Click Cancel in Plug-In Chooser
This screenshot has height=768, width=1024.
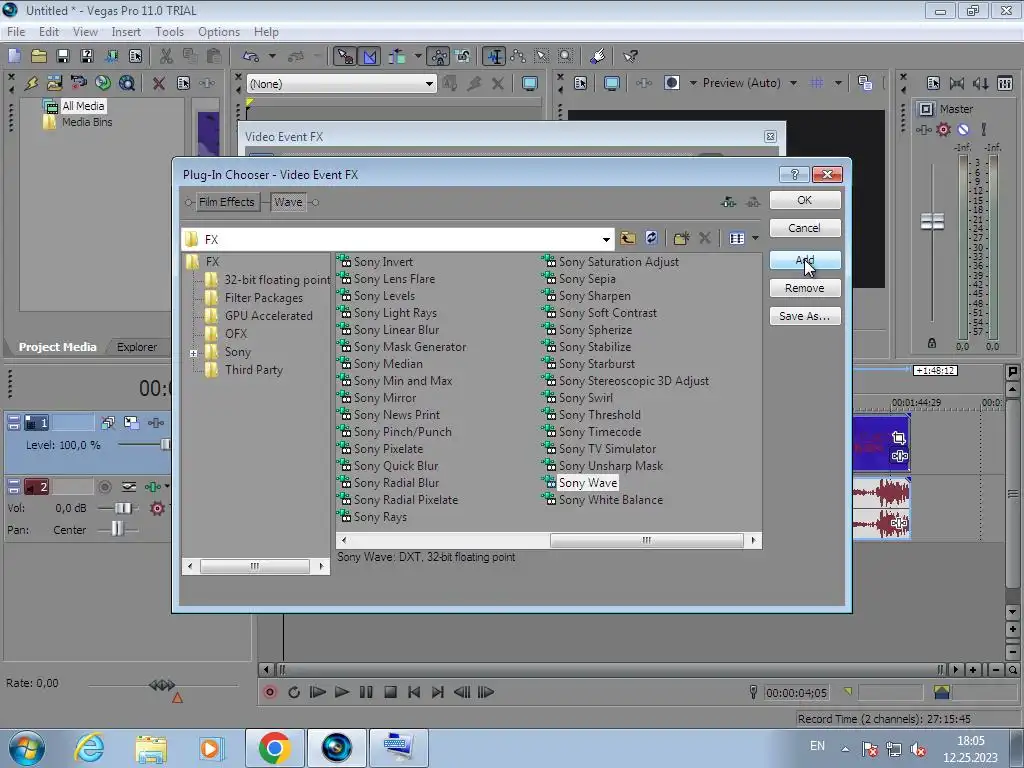[805, 228]
